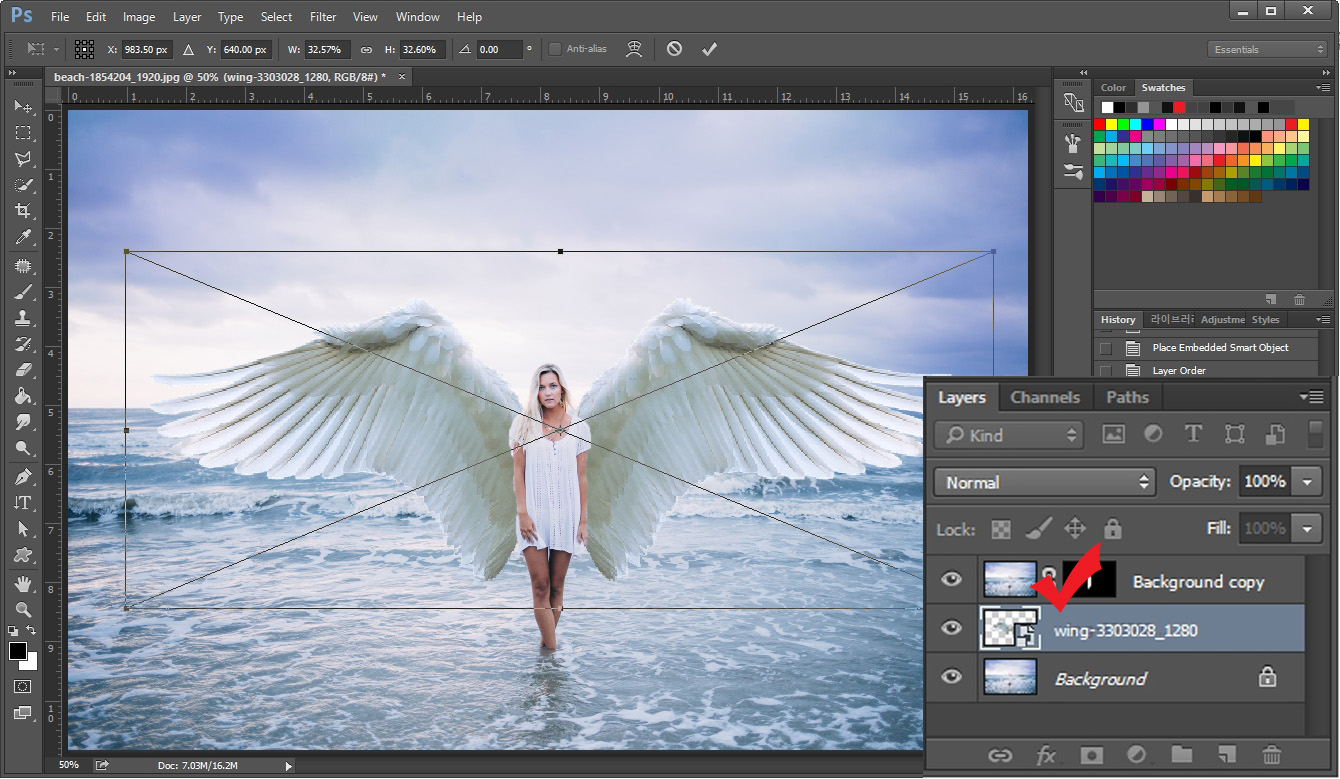The image size is (1340, 779).
Task: Switch to the Channels tab
Action: click(1044, 397)
